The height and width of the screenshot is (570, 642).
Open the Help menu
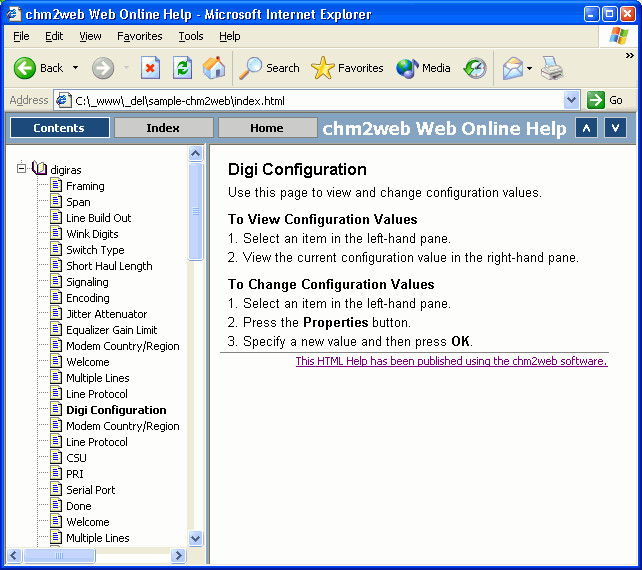230,36
